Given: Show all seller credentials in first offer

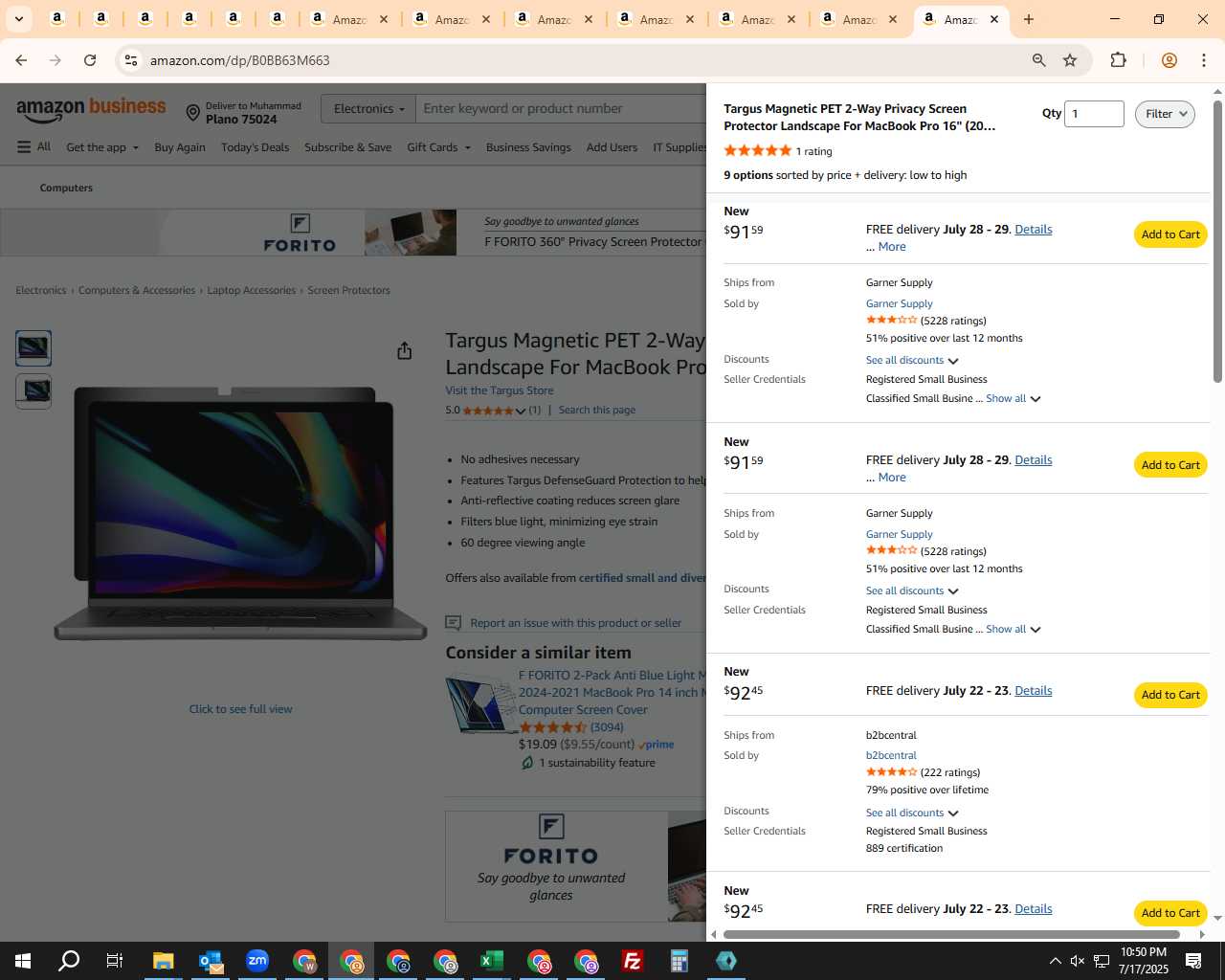Looking at the screenshot, I should (x=1013, y=398).
